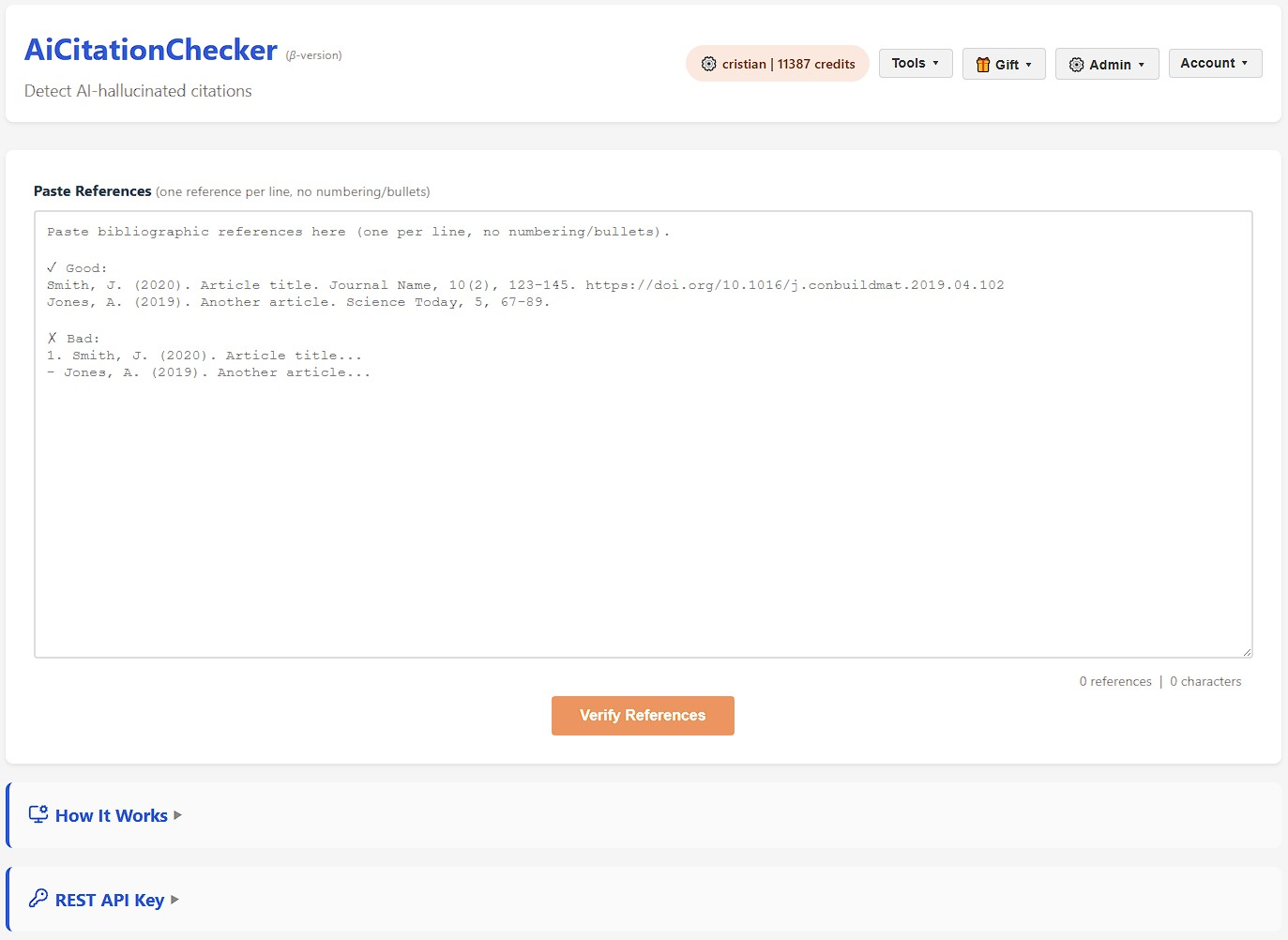1288x940 pixels.
Task: Open the Account dropdown menu
Action: [1214, 63]
